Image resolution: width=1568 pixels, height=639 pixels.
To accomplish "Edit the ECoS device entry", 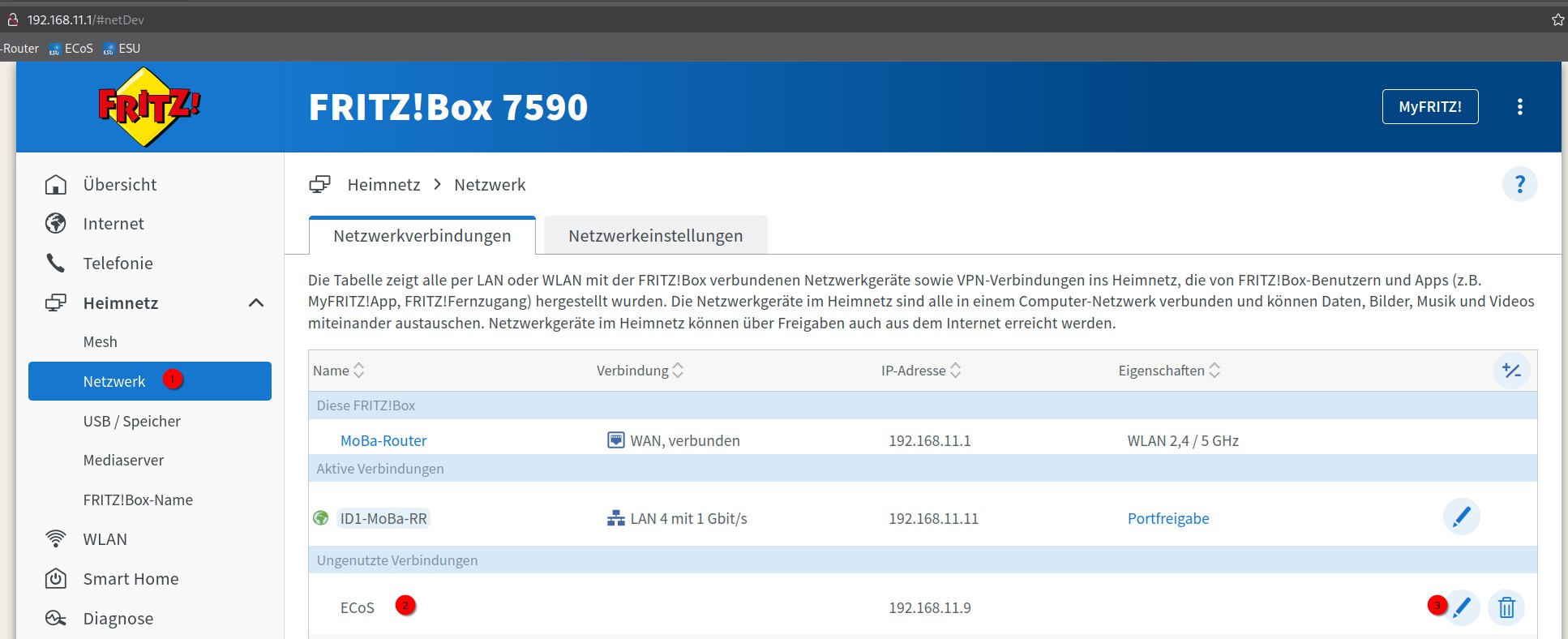I will click(1462, 607).
